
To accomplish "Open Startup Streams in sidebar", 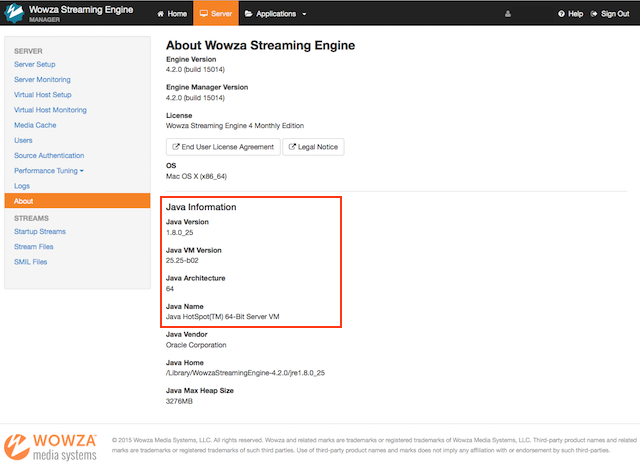I will [40, 231].
